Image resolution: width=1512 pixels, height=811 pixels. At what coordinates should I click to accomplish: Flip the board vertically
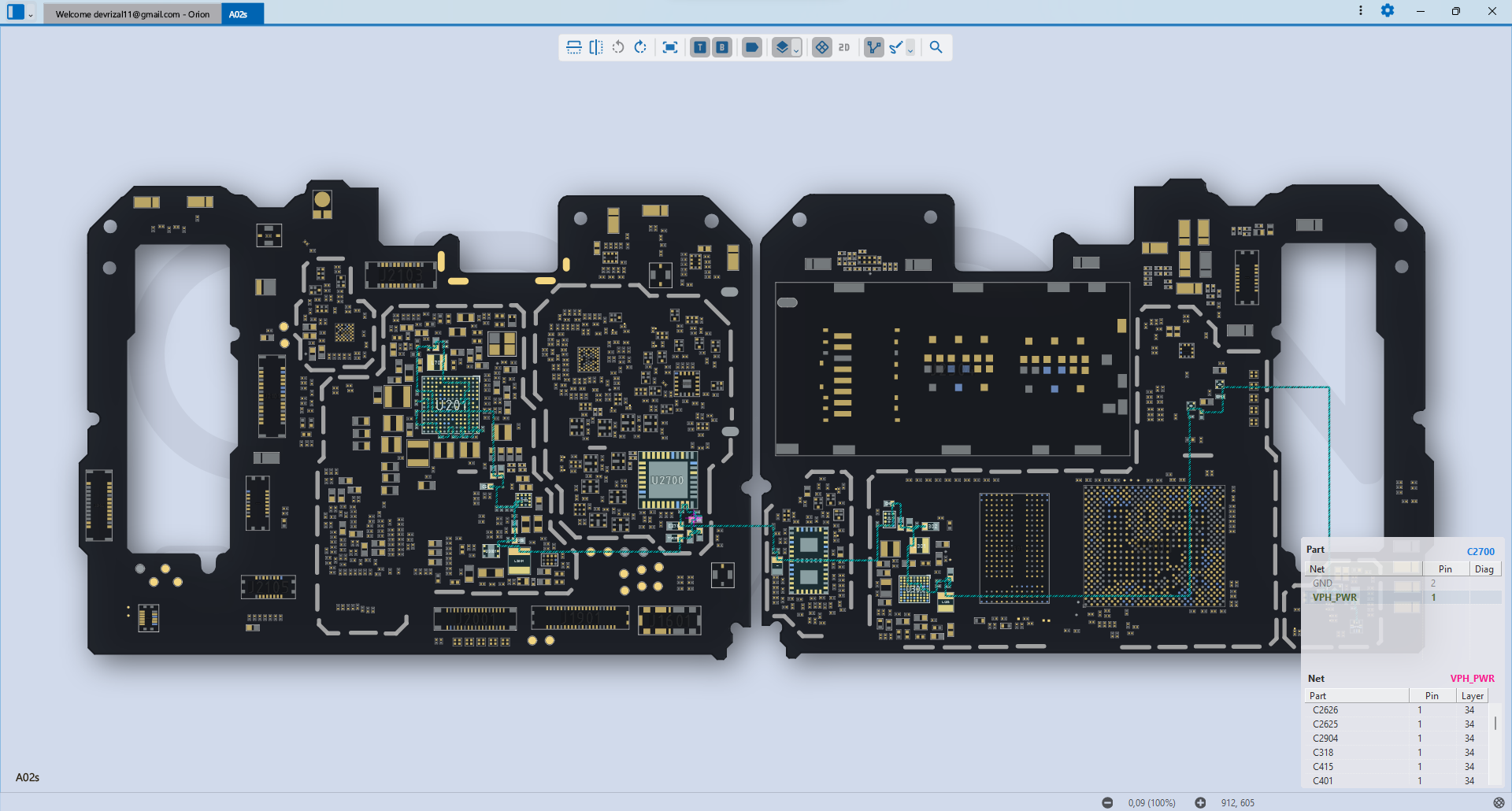pyautogui.click(x=574, y=47)
